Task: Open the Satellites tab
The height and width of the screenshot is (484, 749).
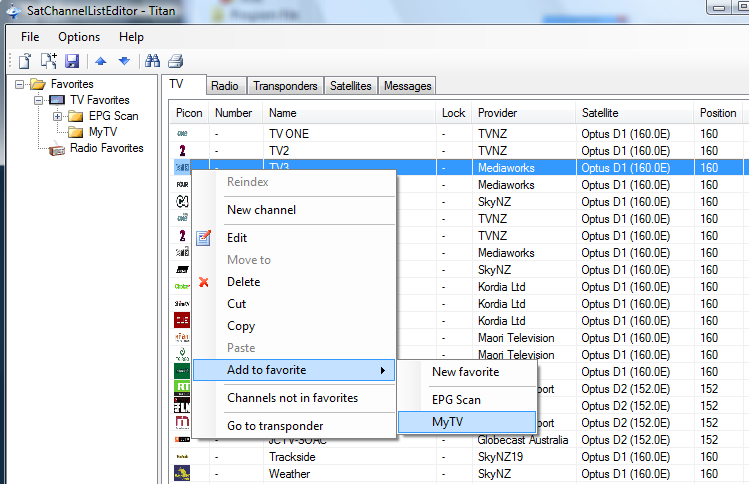Action: [351, 86]
